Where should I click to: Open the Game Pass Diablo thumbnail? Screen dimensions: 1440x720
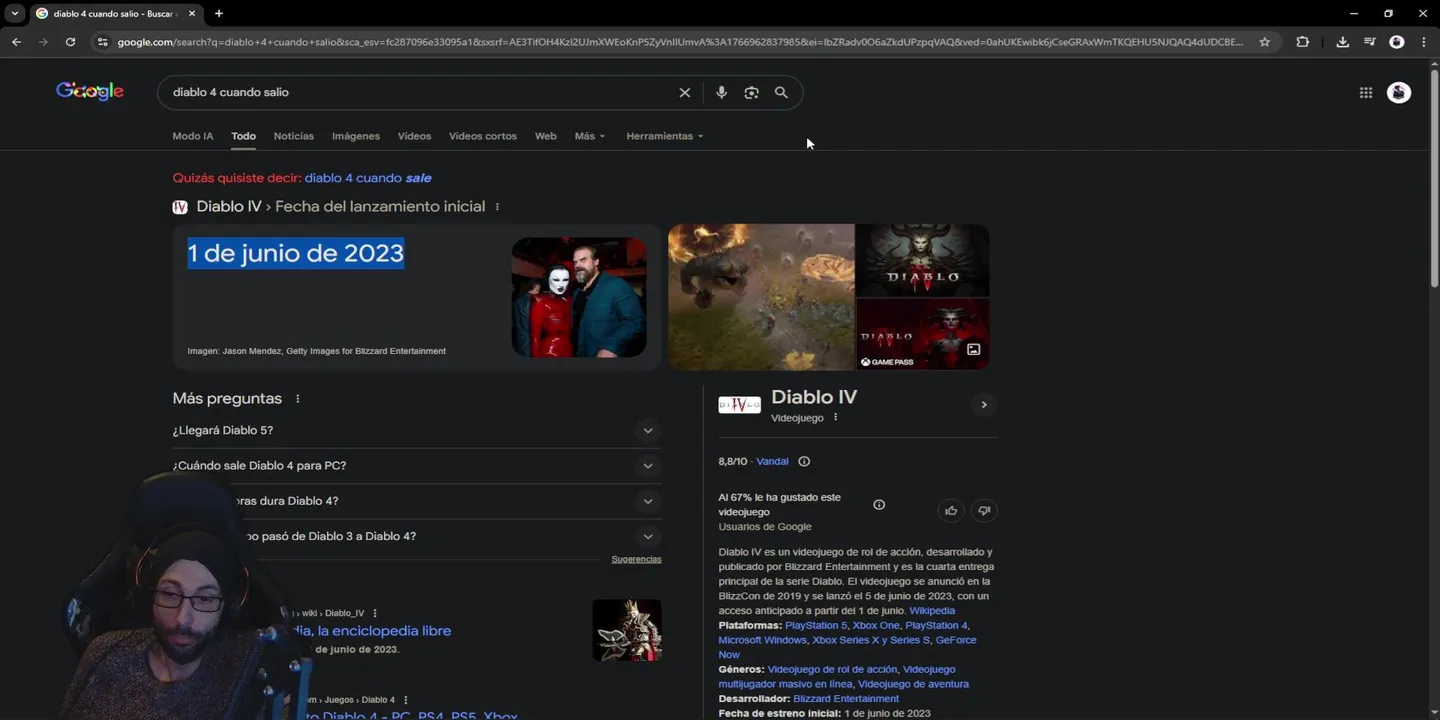tap(923, 334)
